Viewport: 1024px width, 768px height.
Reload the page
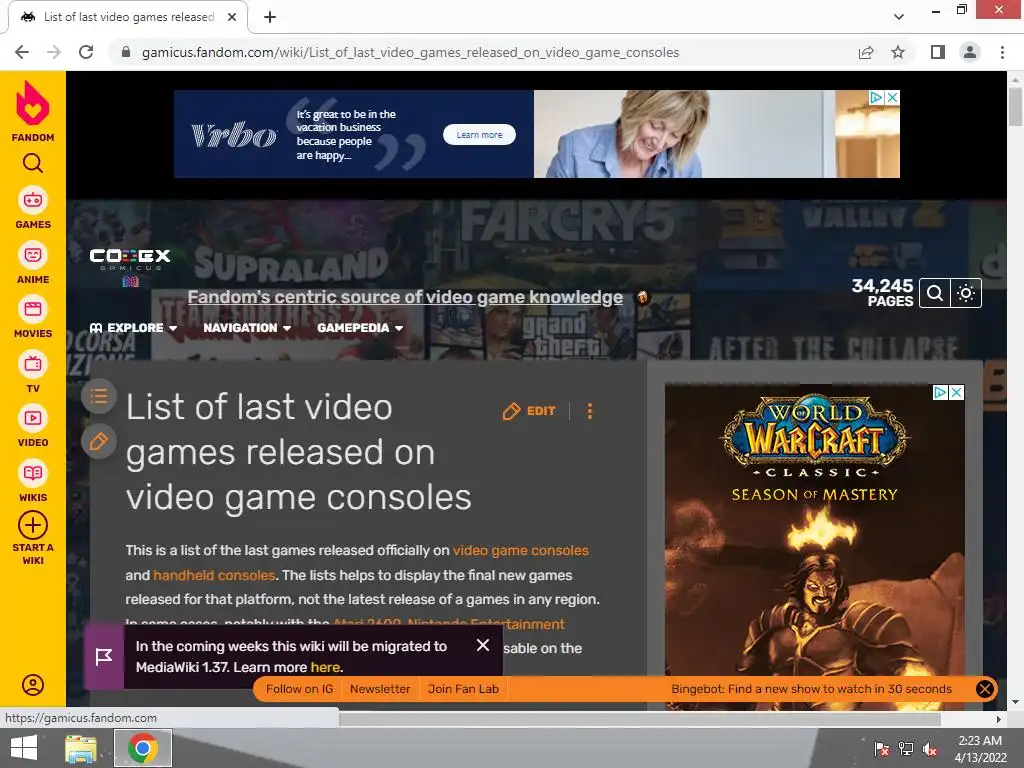(x=86, y=52)
